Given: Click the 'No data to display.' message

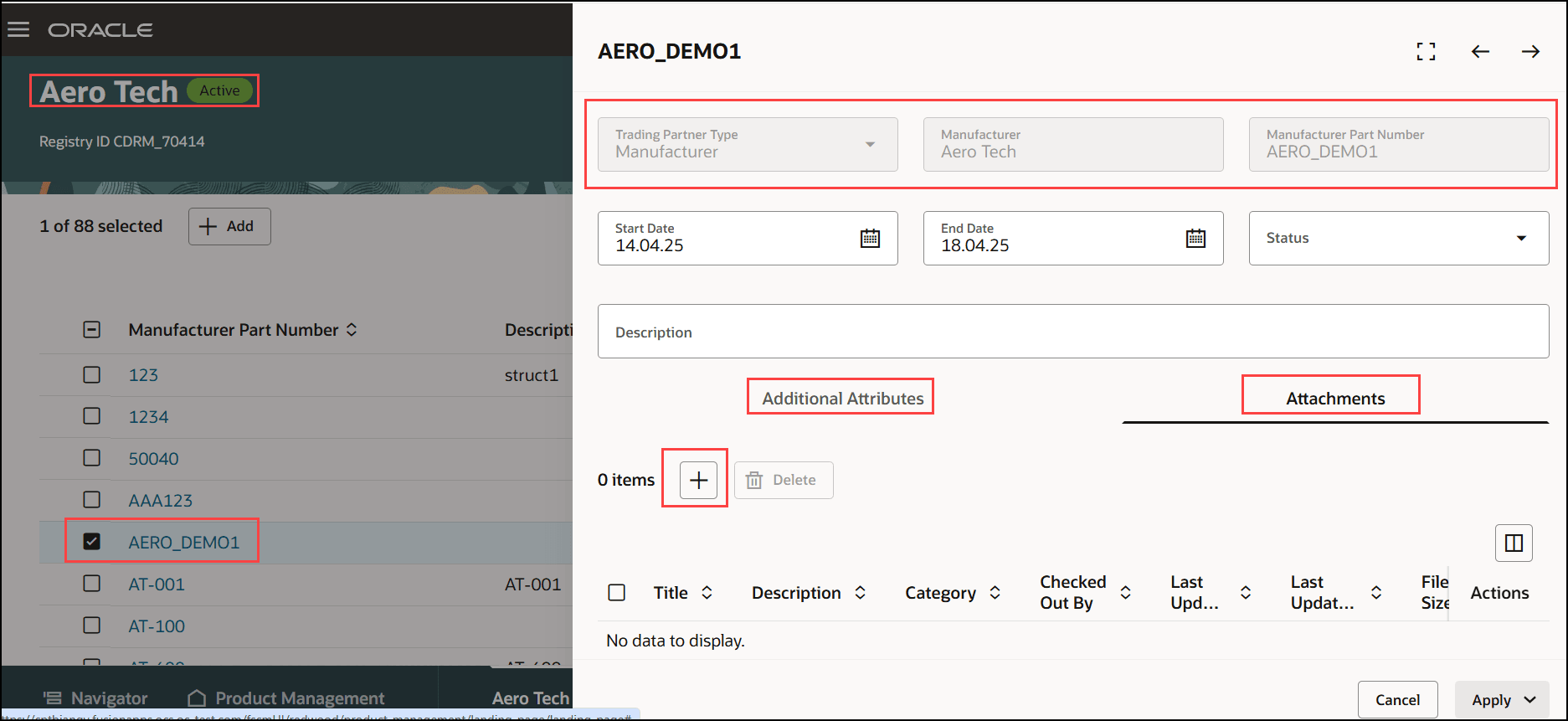Looking at the screenshot, I should pos(676,641).
